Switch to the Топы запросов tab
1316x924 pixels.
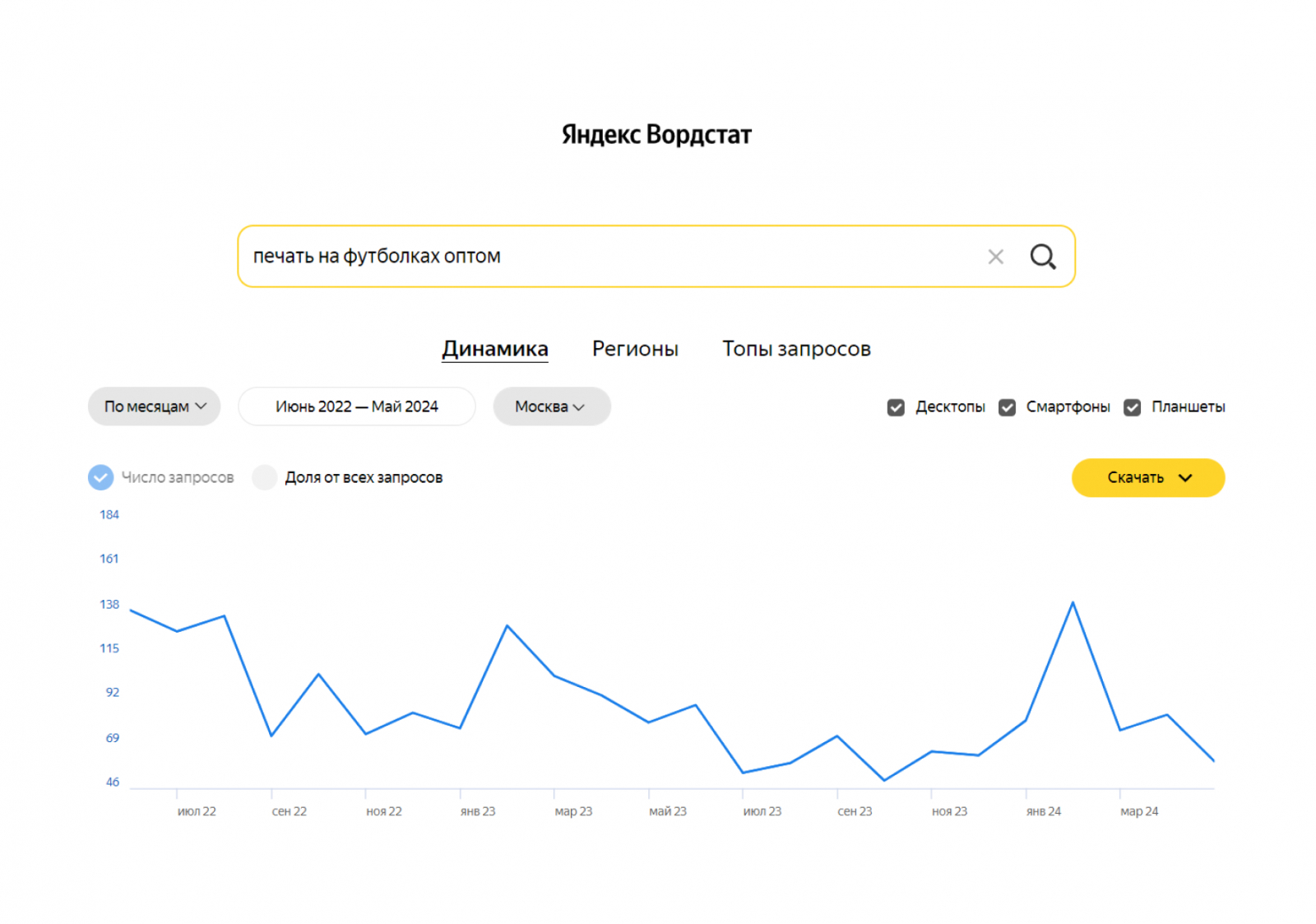796,349
